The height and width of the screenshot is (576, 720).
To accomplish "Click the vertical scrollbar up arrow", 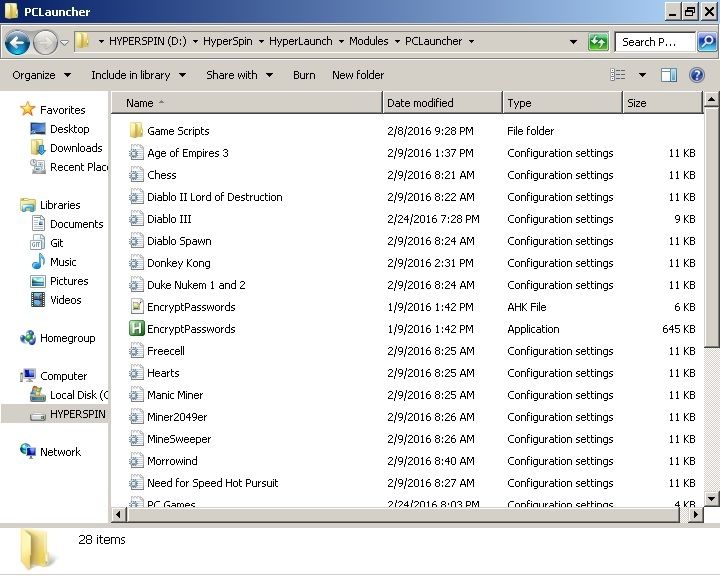I will point(711,98).
